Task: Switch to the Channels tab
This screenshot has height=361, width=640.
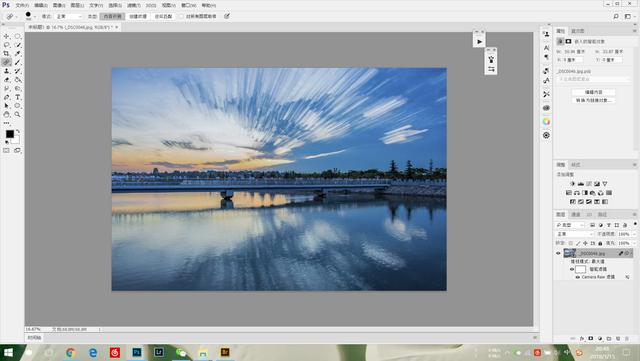Action: tap(576, 214)
